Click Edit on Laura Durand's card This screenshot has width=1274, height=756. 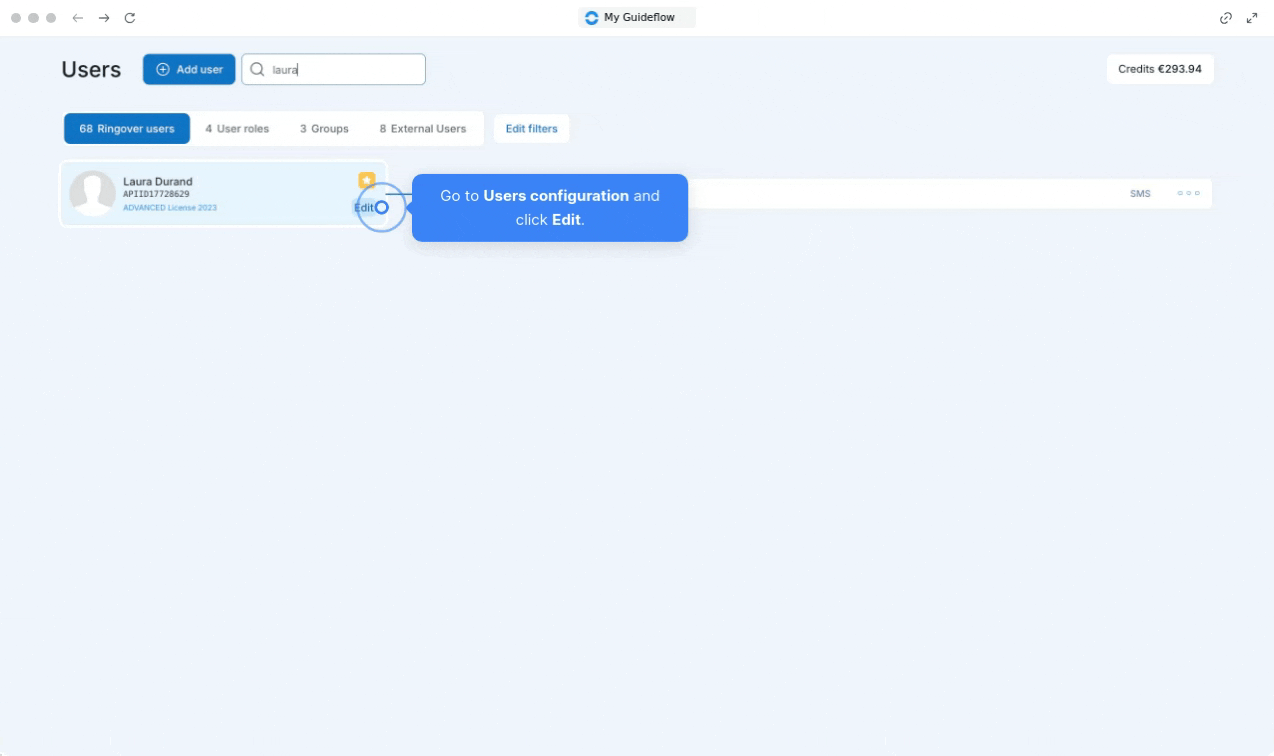click(x=366, y=208)
